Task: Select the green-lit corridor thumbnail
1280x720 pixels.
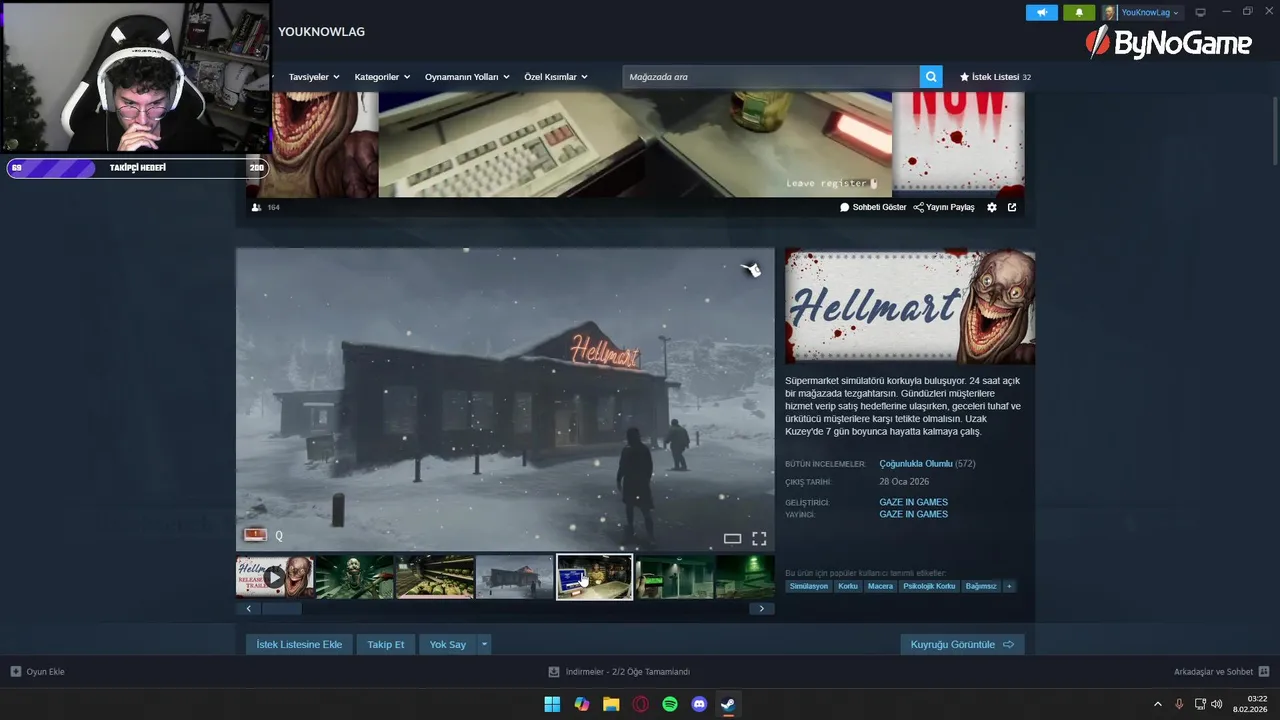Action: (x=675, y=577)
